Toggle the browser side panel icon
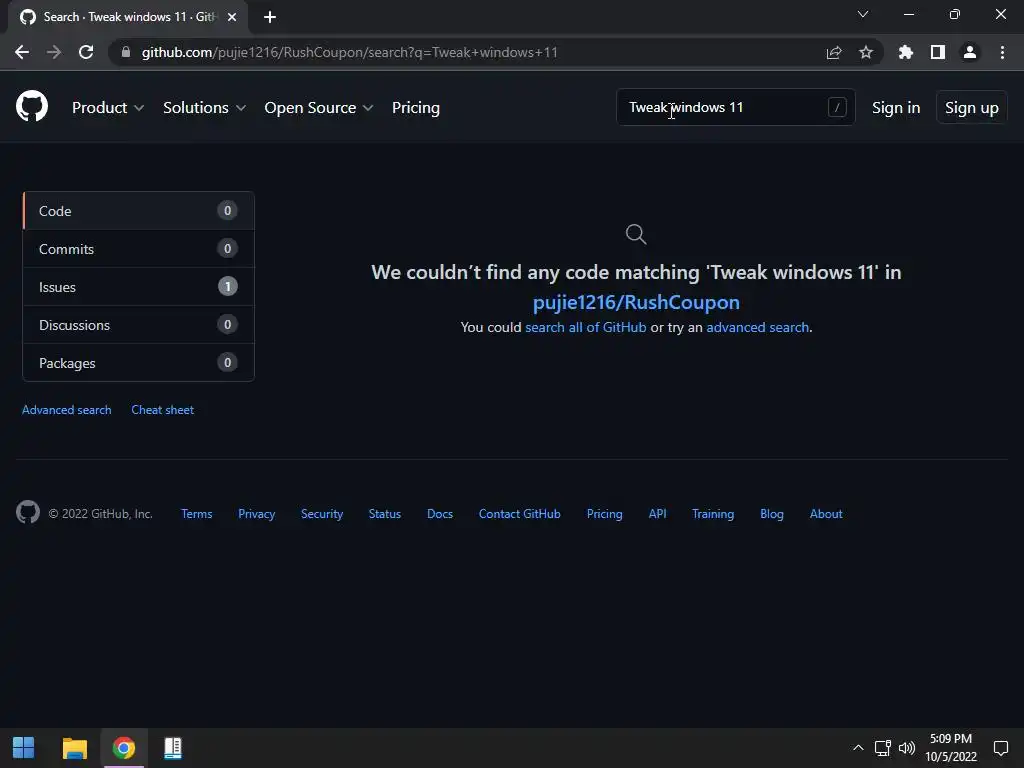 click(x=938, y=52)
